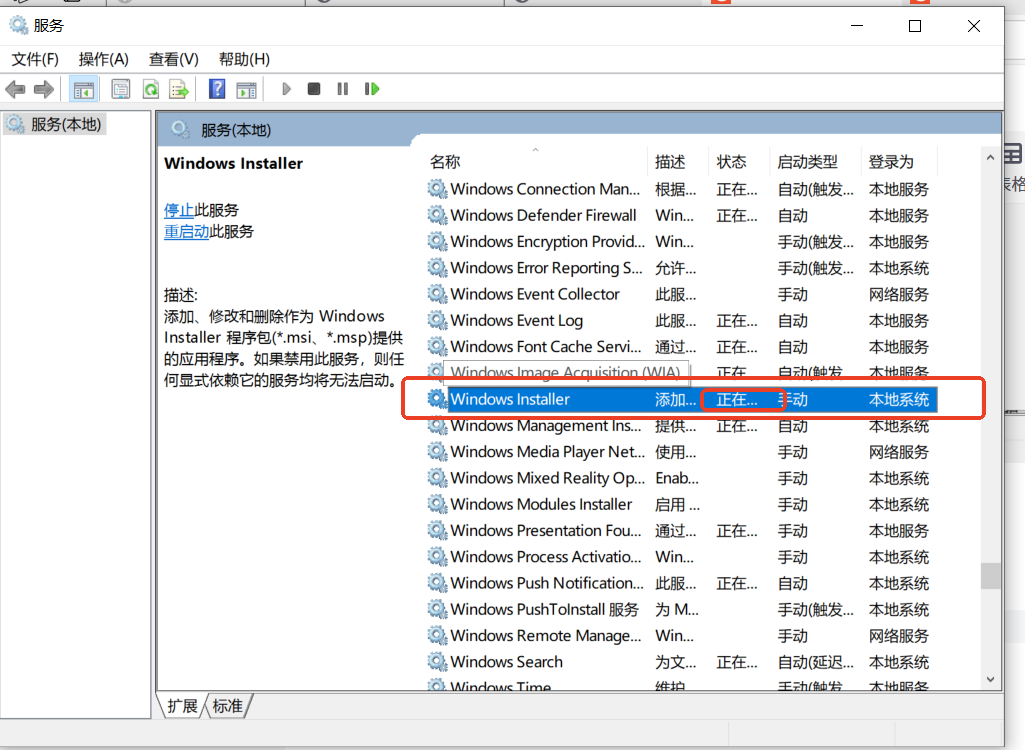Viewport: 1025px width, 750px height.
Task: Open the 查看(V) menu
Action: 173,60
